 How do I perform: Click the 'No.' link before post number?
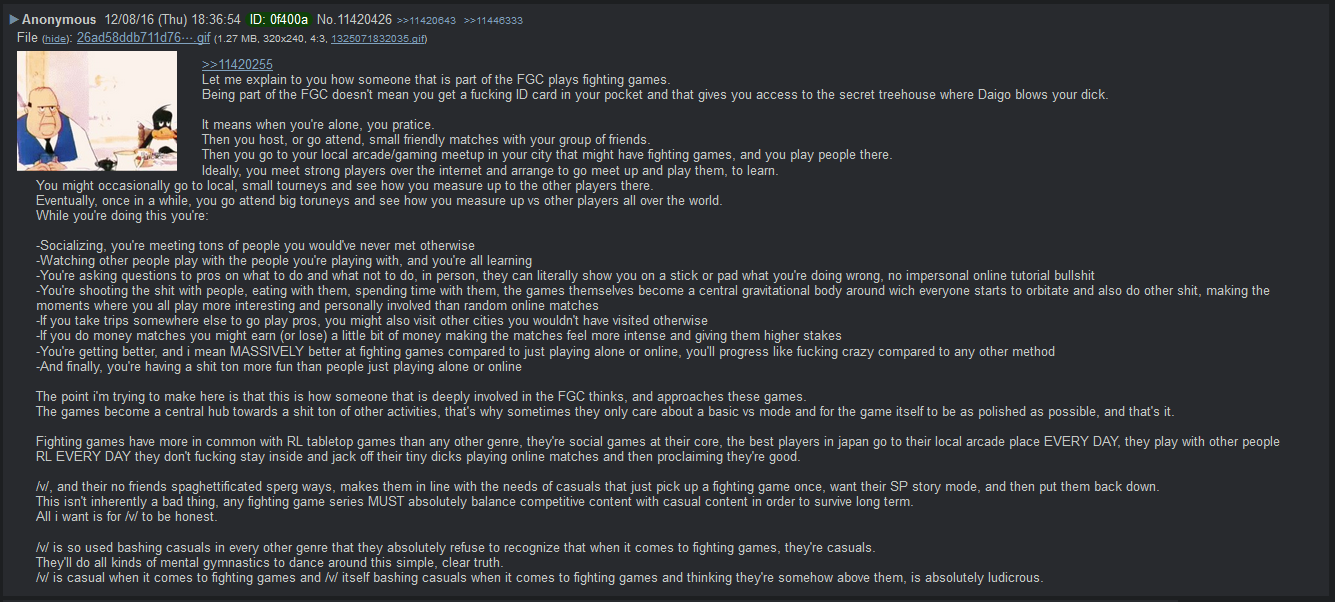click(325, 19)
